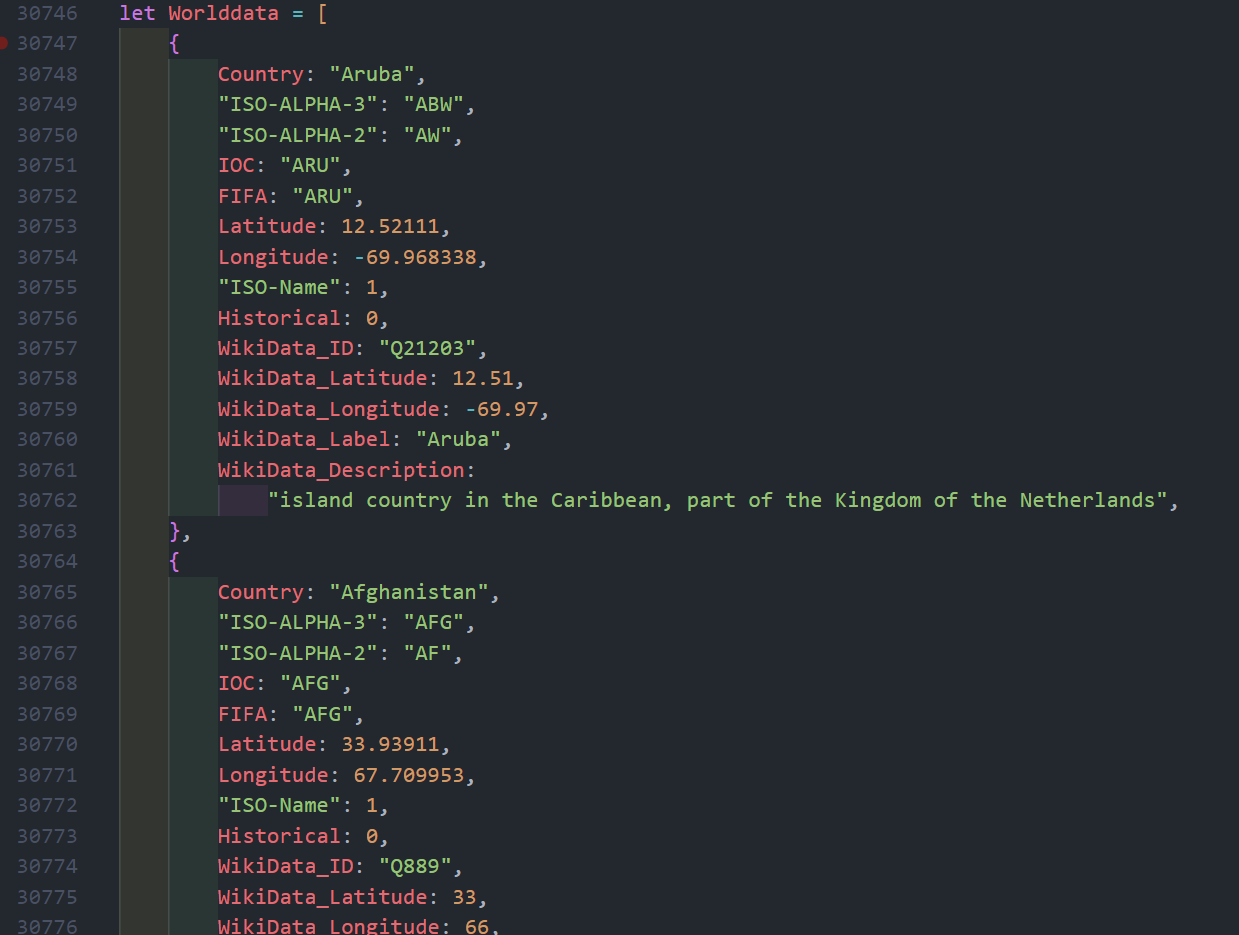The width and height of the screenshot is (1239, 935).
Task: Click the Longitude value 67.709953
Action: point(408,775)
